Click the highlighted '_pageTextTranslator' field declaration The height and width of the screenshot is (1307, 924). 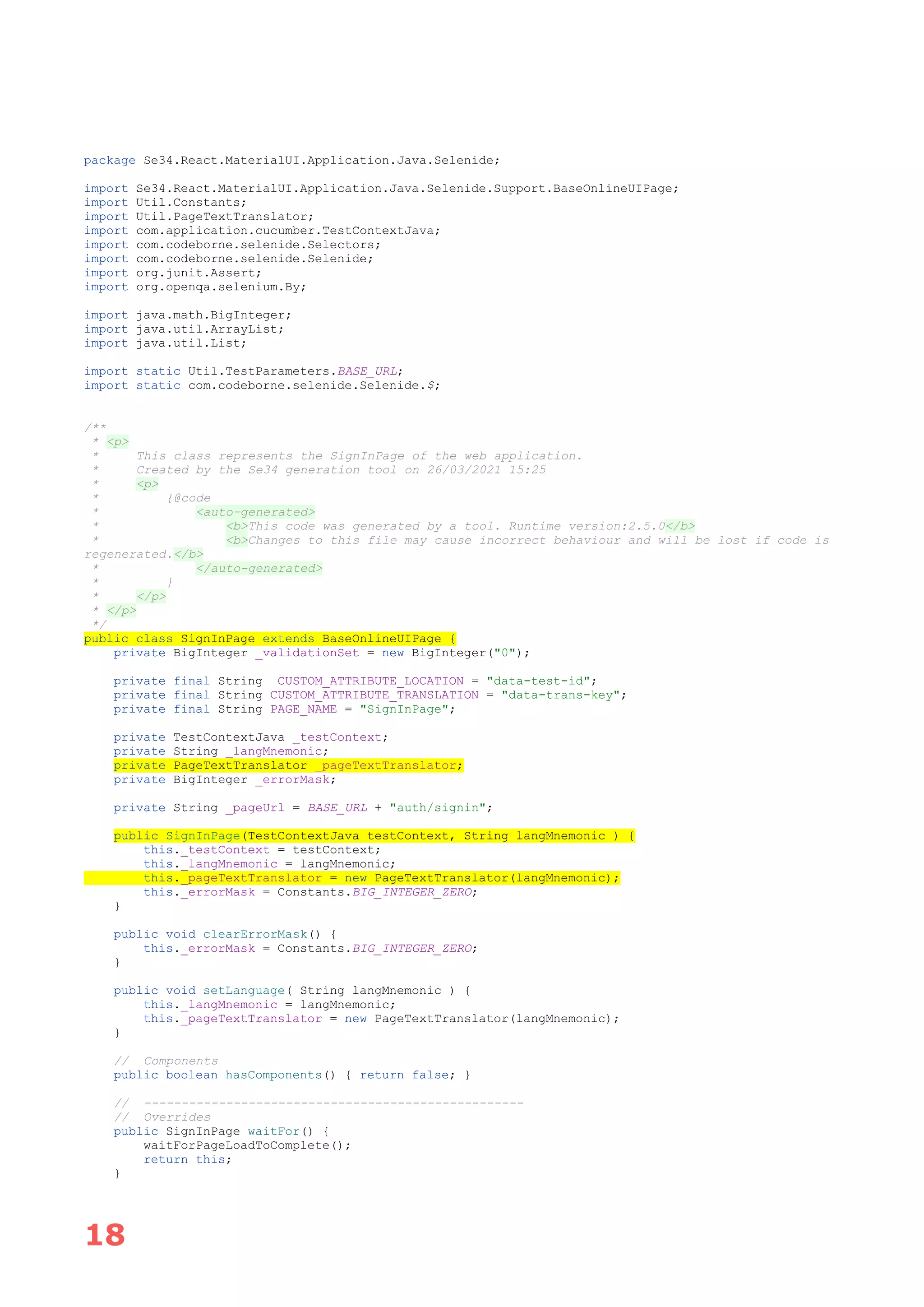(x=288, y=765)
